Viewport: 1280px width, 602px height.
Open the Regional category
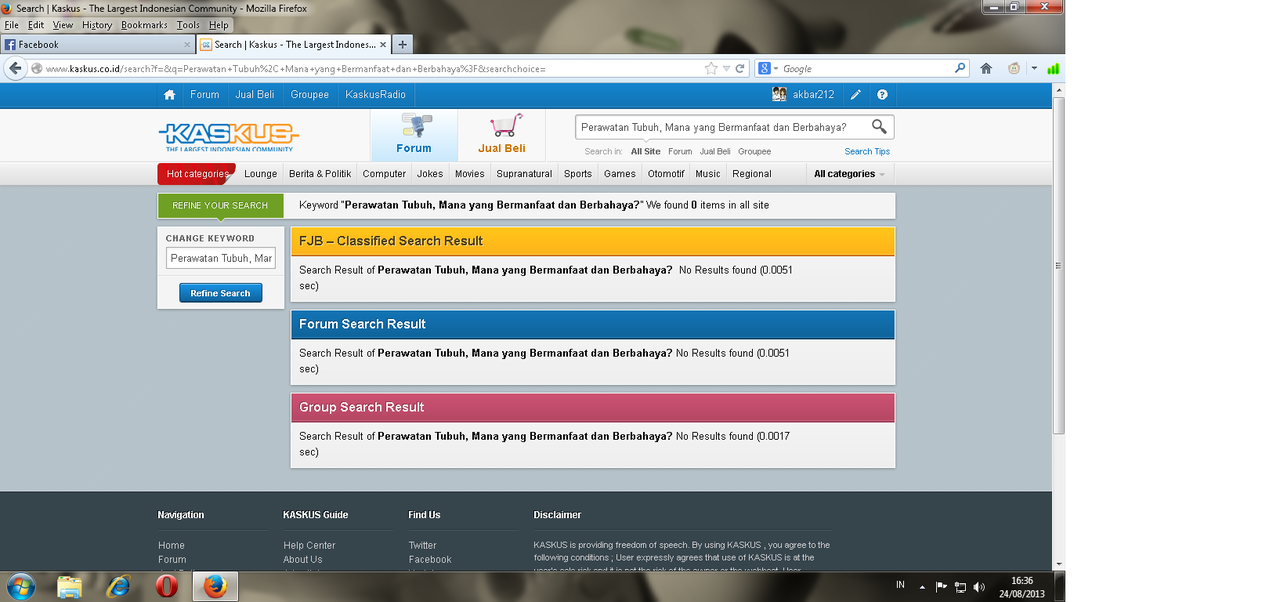point(752,174)
